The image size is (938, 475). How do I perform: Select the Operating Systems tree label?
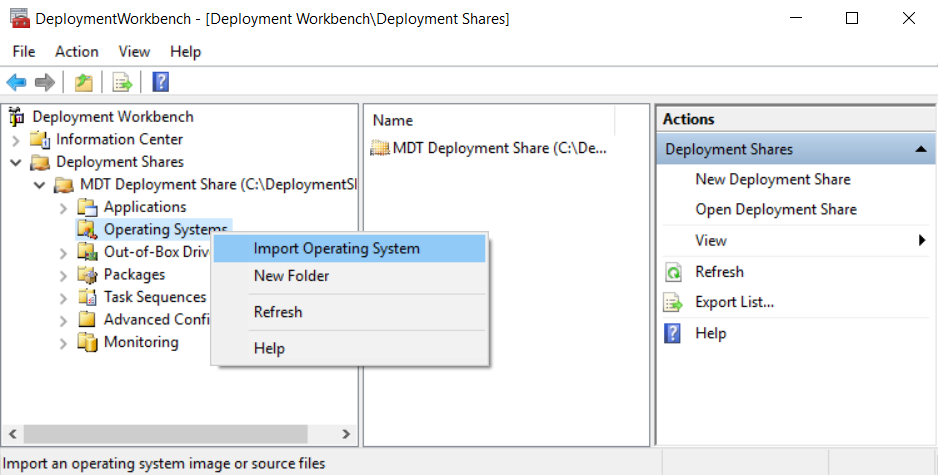coord(166,230)
